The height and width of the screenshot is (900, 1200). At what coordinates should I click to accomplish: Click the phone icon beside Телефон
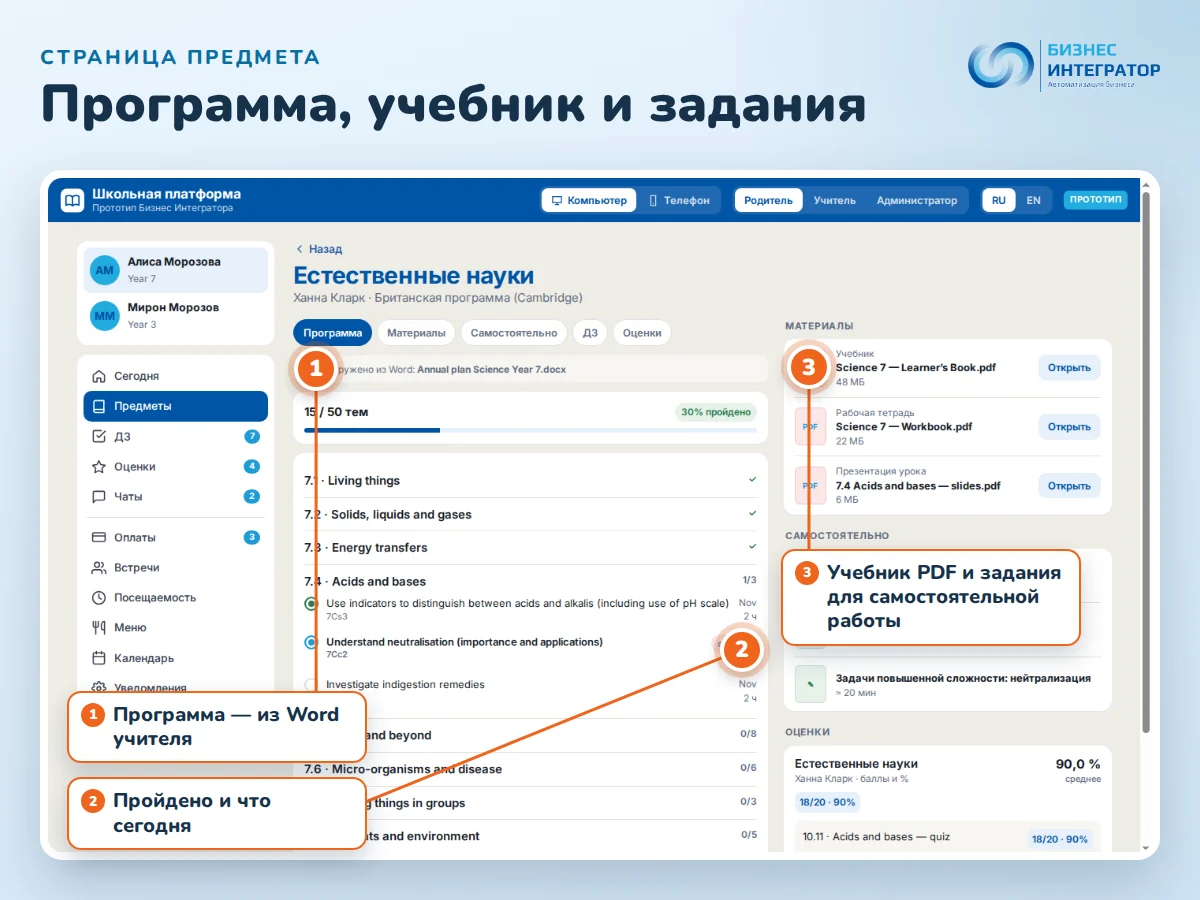point(653,200)
